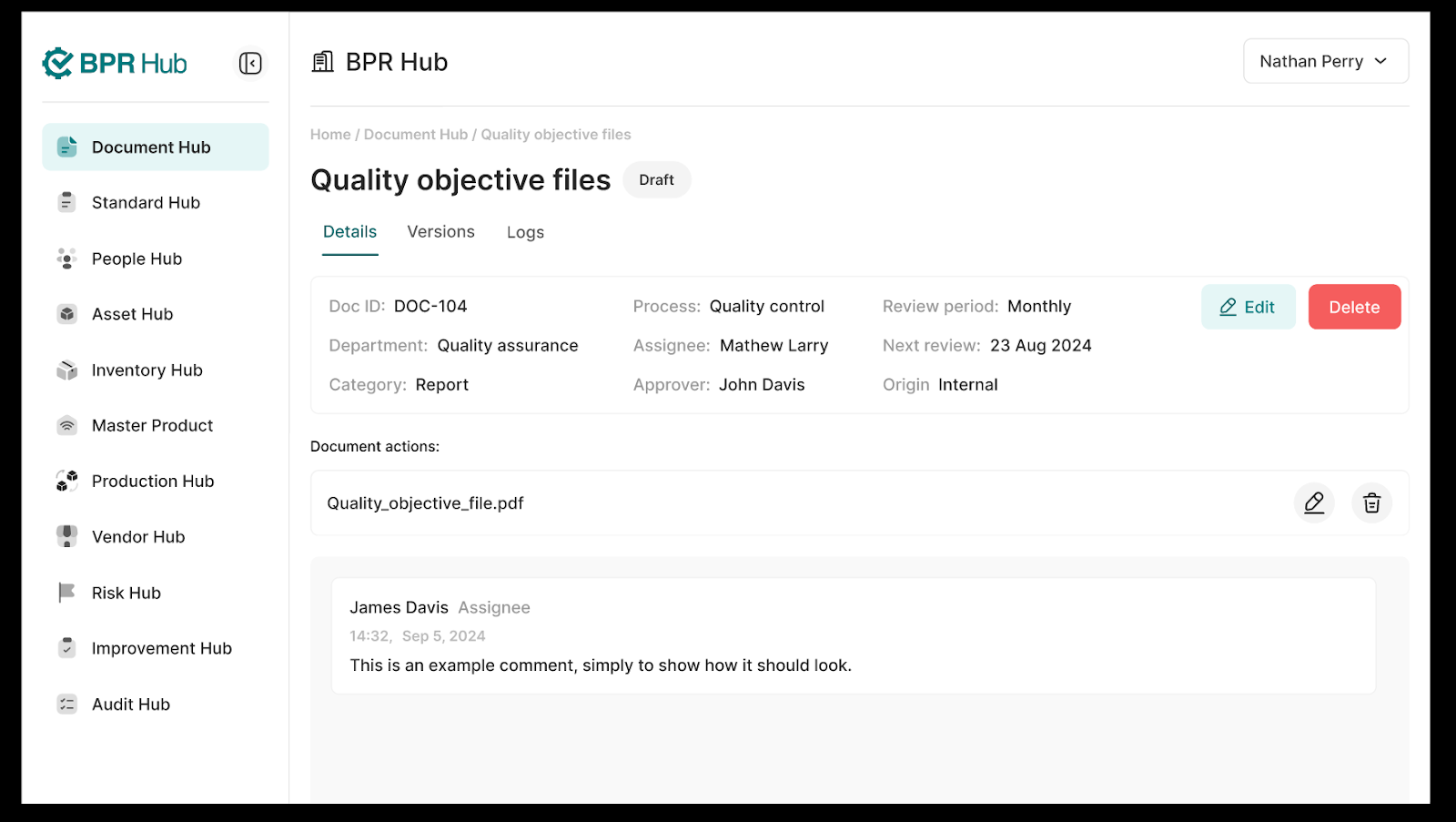The image size is (1456, 822).
Task: Click the Inventory Hub box icon
Action: [67, 370]
